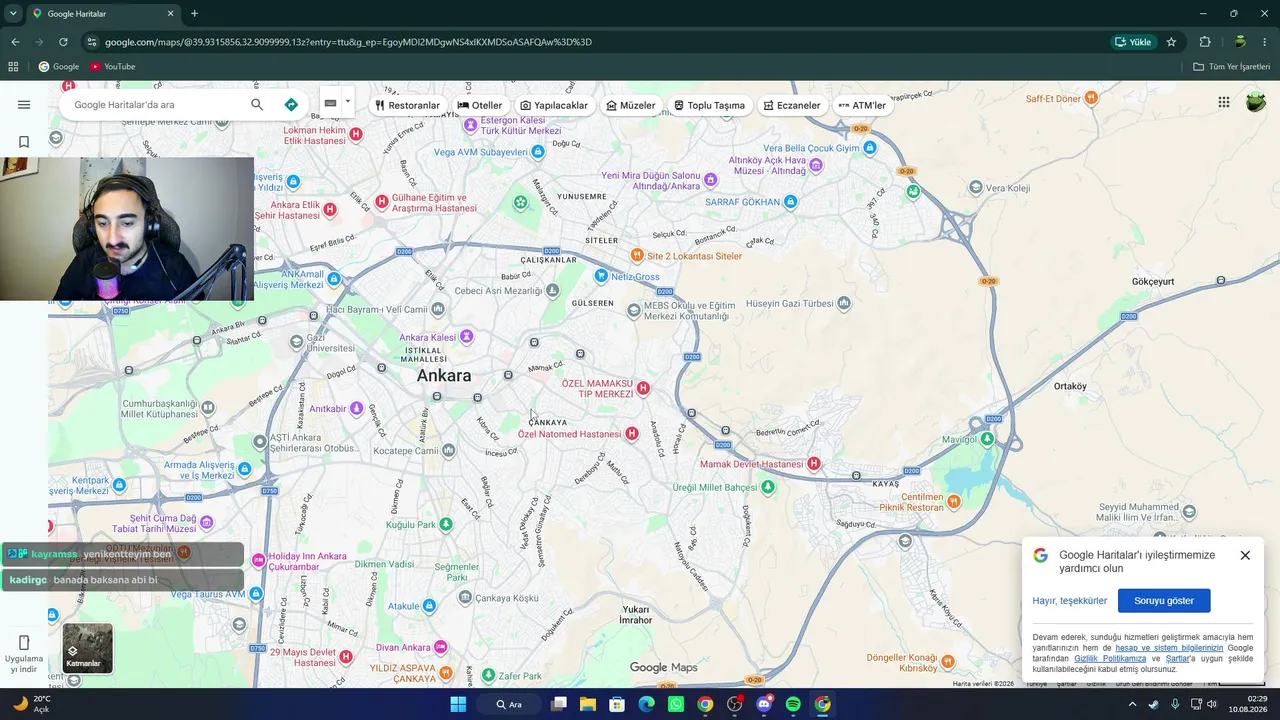The height and width of the screenshot is (720, 1280).
Task: Show hidden system tray icons
Action: point(1132,704)
